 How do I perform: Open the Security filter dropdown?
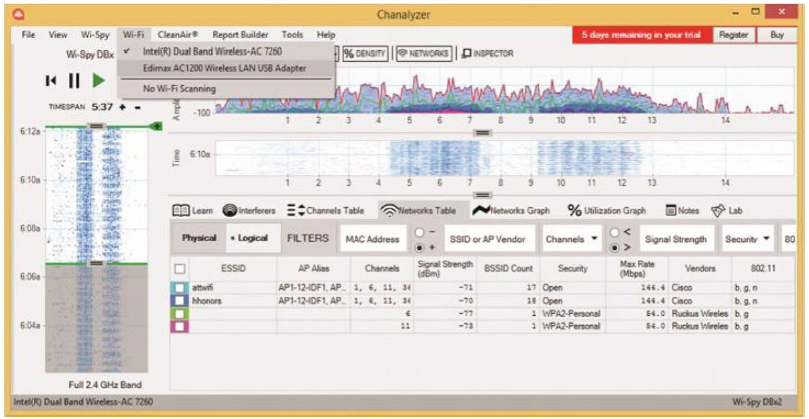(747, 239)
